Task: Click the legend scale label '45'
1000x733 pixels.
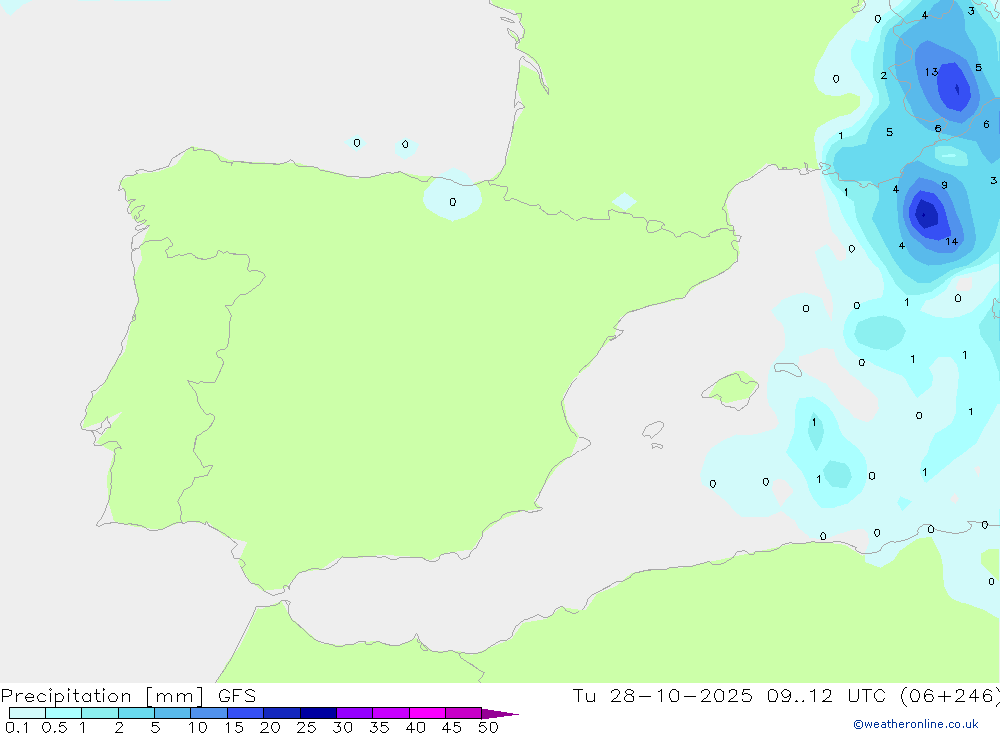Action: [452, 727]
